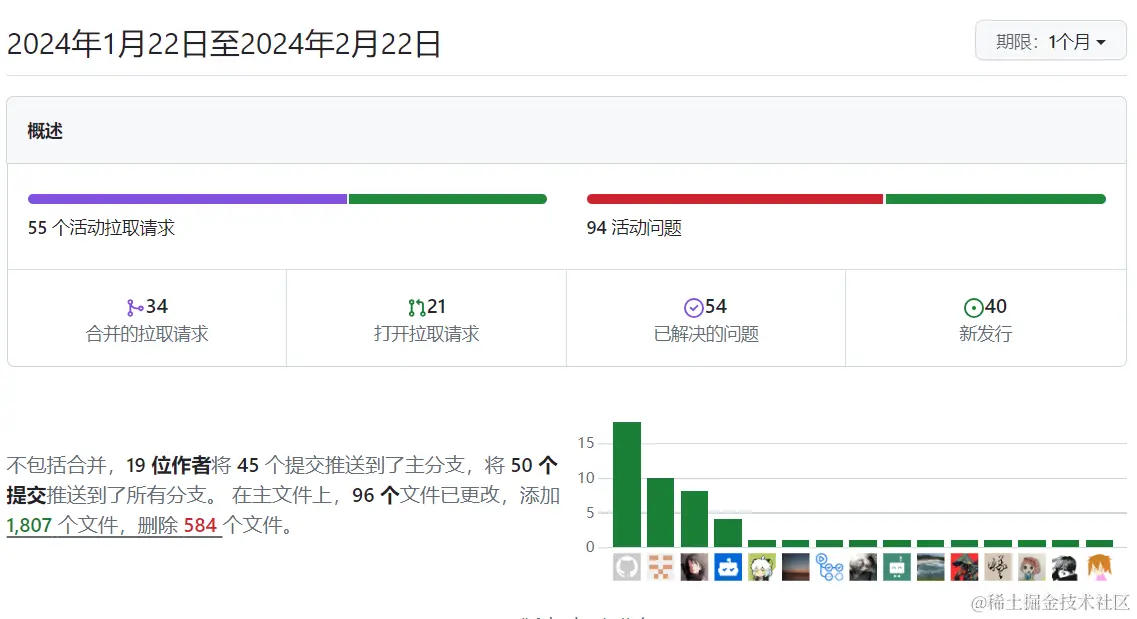The height and width of the screenshot is (619, 1137).
Task: Open the green robot face avatar
Action: (897, 567)
